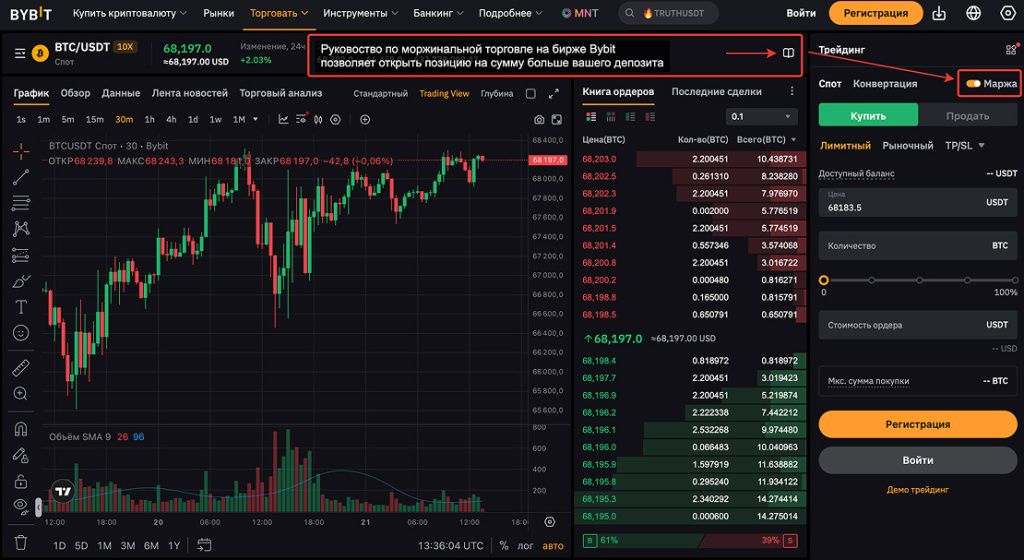Click the green Купить button
This screenshot has height=560, width=1024.
click(x=868, y=116)
